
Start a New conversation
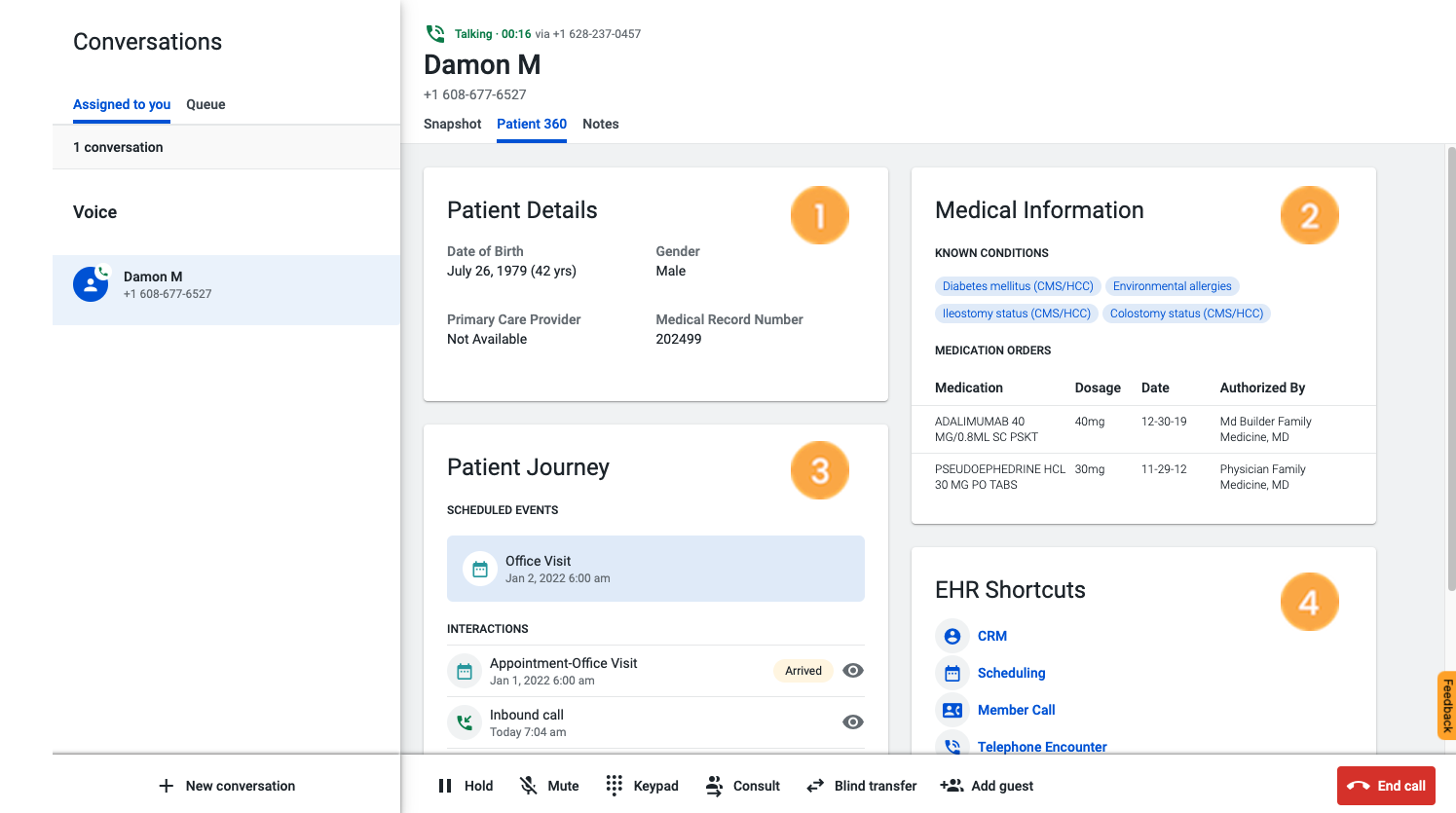tap(227, 786)
